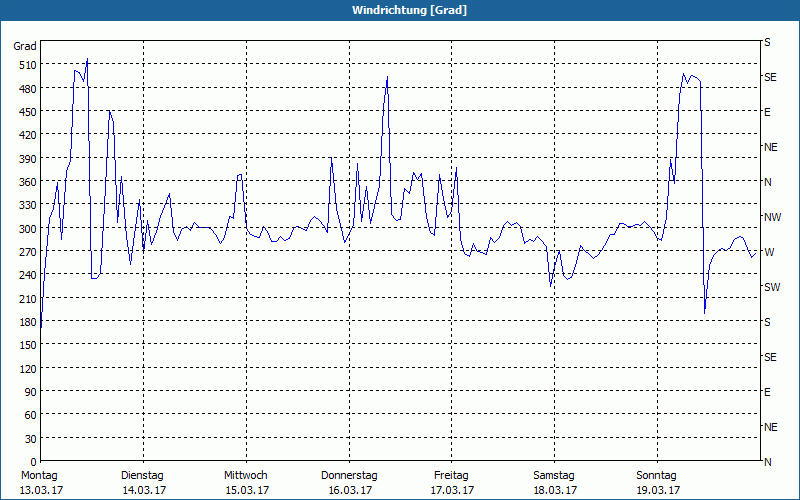Click the chart title "Windrichtung [Grad]"
800x500 pixels.
409,10
